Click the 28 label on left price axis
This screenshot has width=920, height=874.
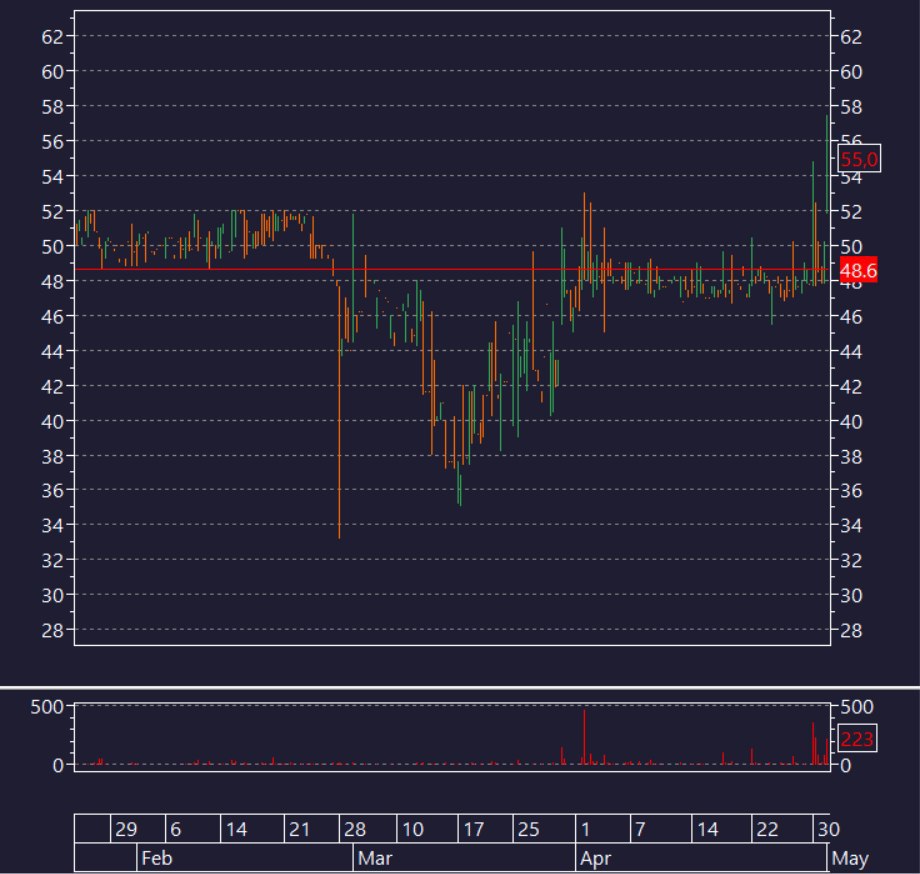pyautogui.click(x=52, y=630)
